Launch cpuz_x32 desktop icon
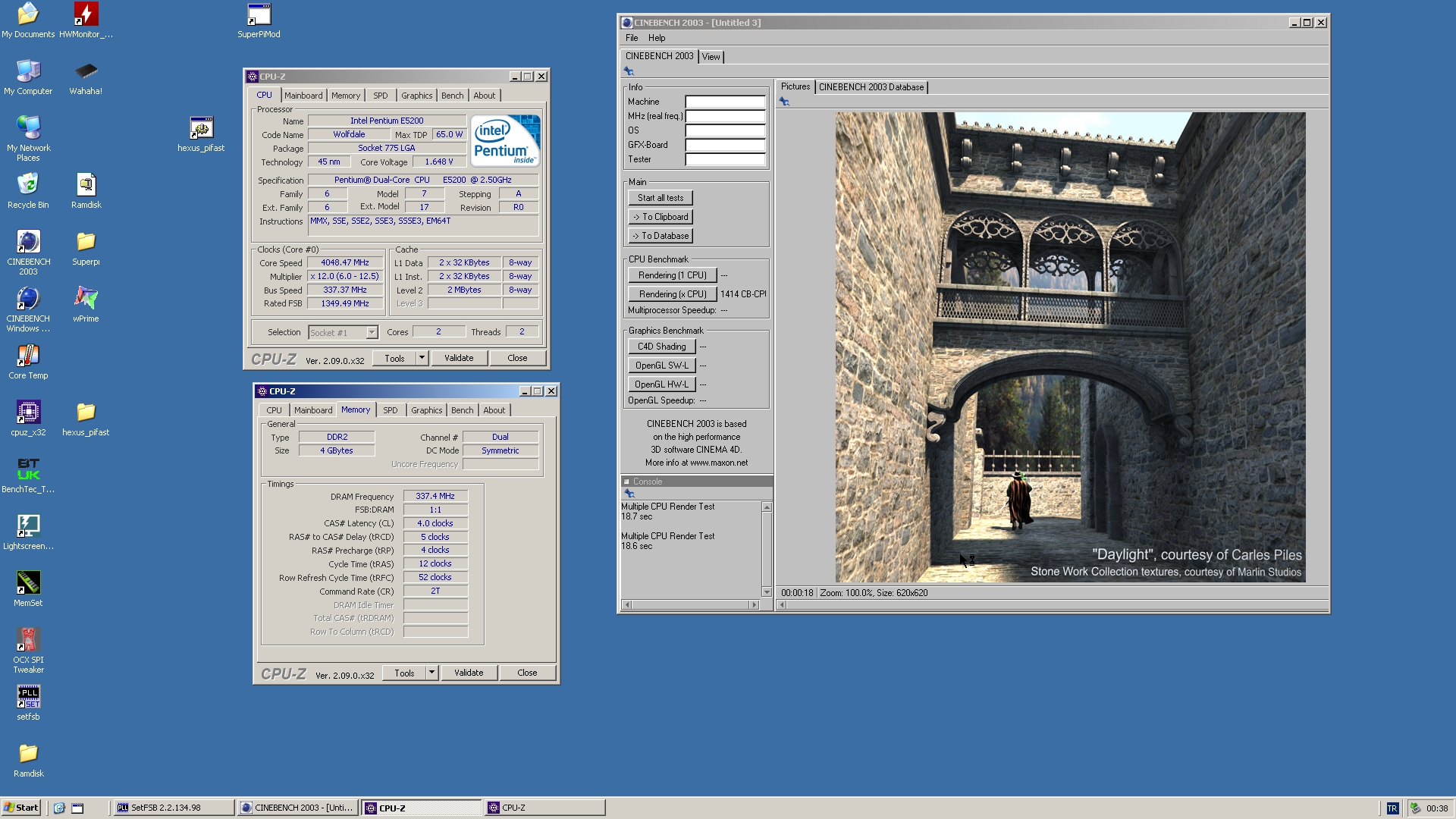1456x819 pixels. [x=28, y=419]
